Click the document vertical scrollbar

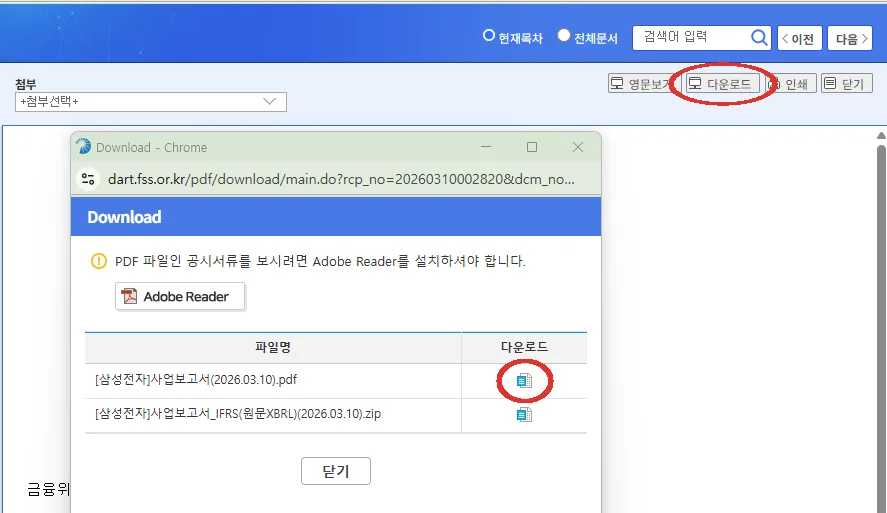[881, 328]
